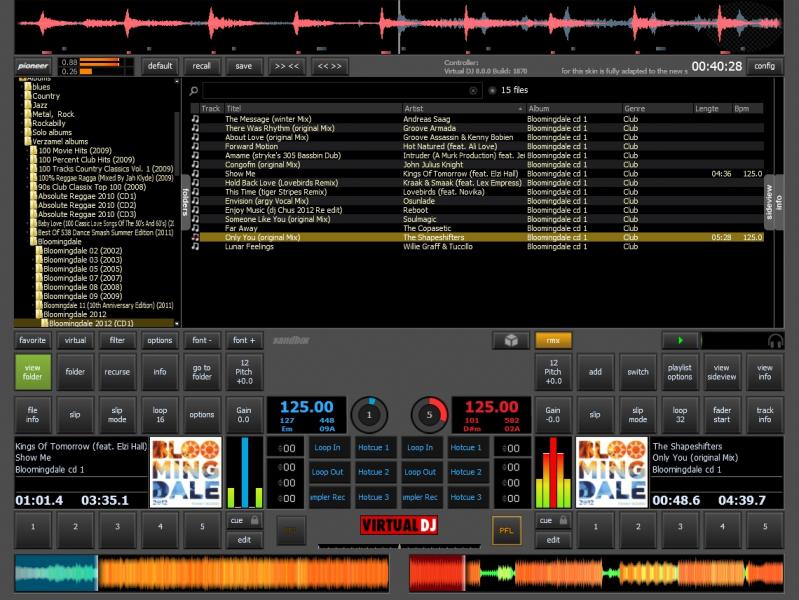The width and height of the screenshot is (799, 600).
Task: Click folder icon next to Rockabilly
Action: coord(28,123)
